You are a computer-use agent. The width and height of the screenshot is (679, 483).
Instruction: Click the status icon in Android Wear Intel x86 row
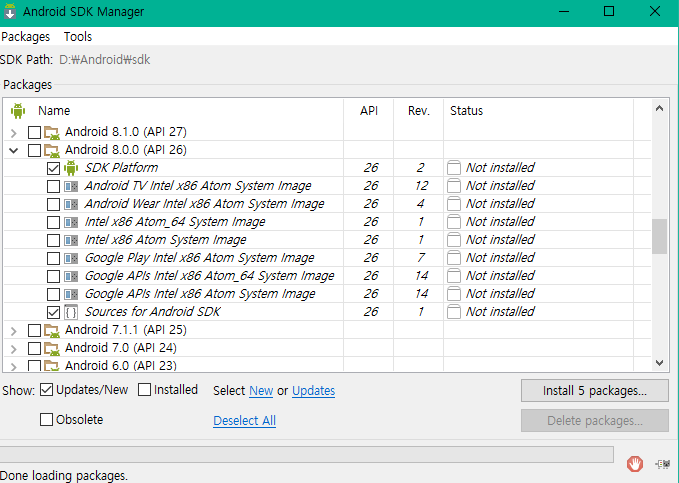[x=453, y=204]
